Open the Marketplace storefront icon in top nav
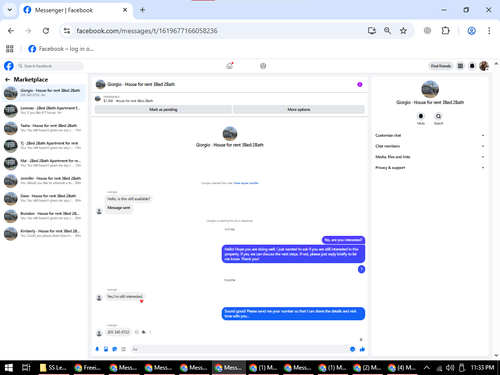 (x=230, y=66)
